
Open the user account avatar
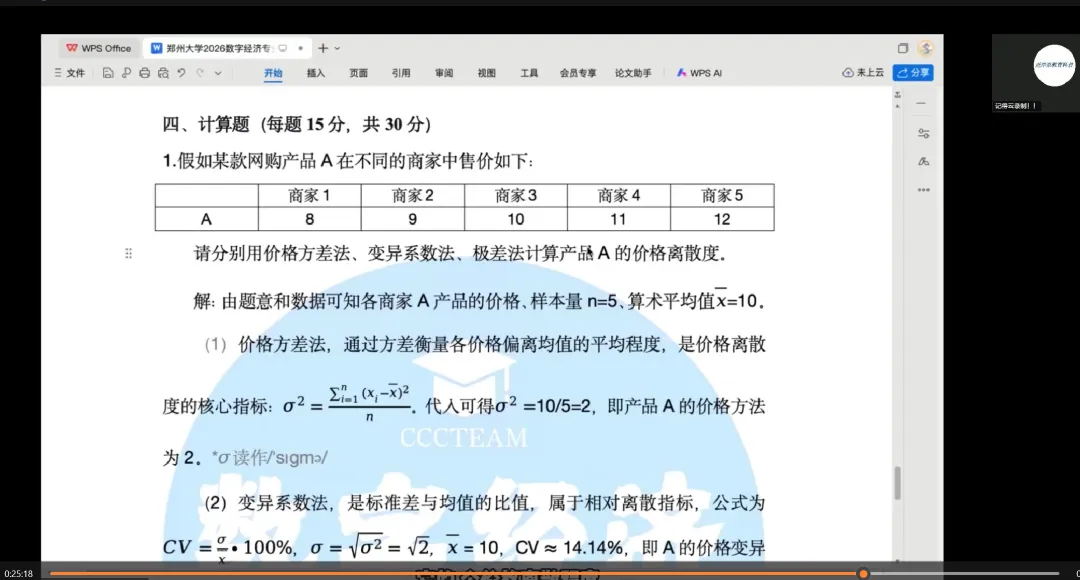click(926, 48)
